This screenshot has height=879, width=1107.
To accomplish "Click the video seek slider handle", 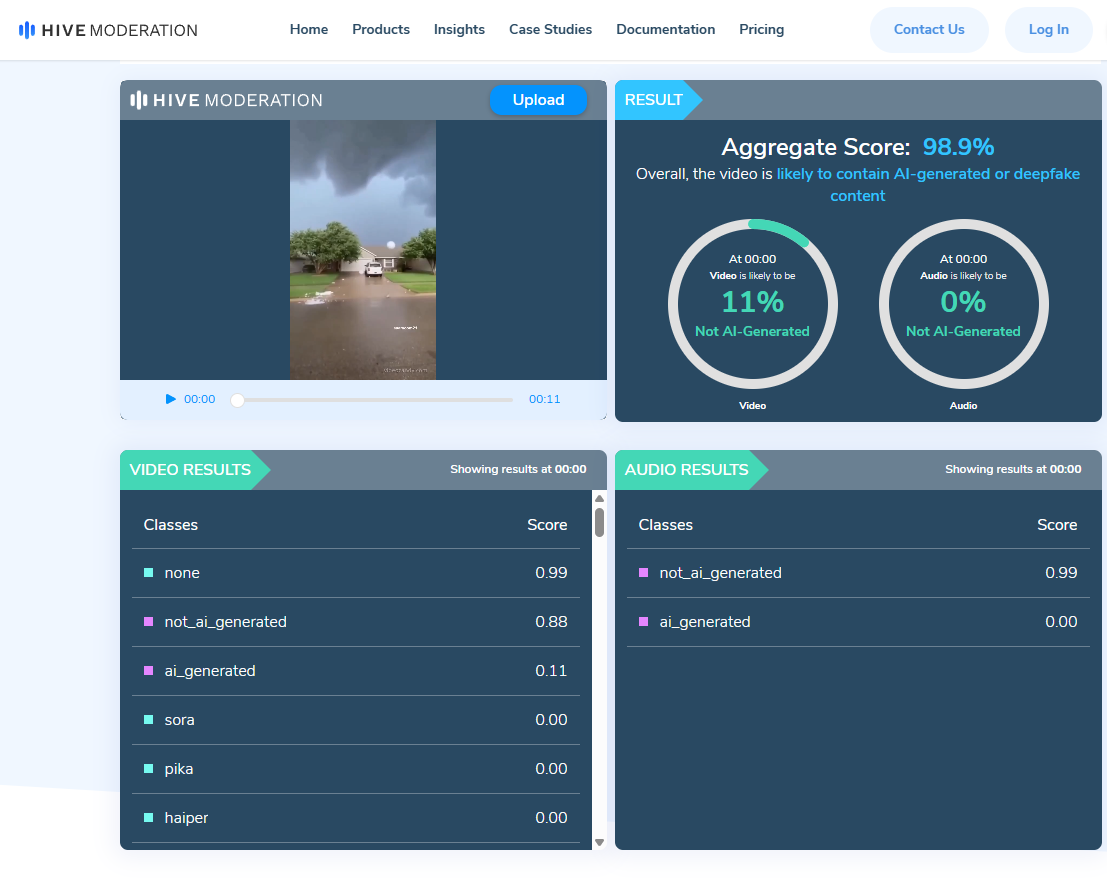I will click(x=237, y=400).
